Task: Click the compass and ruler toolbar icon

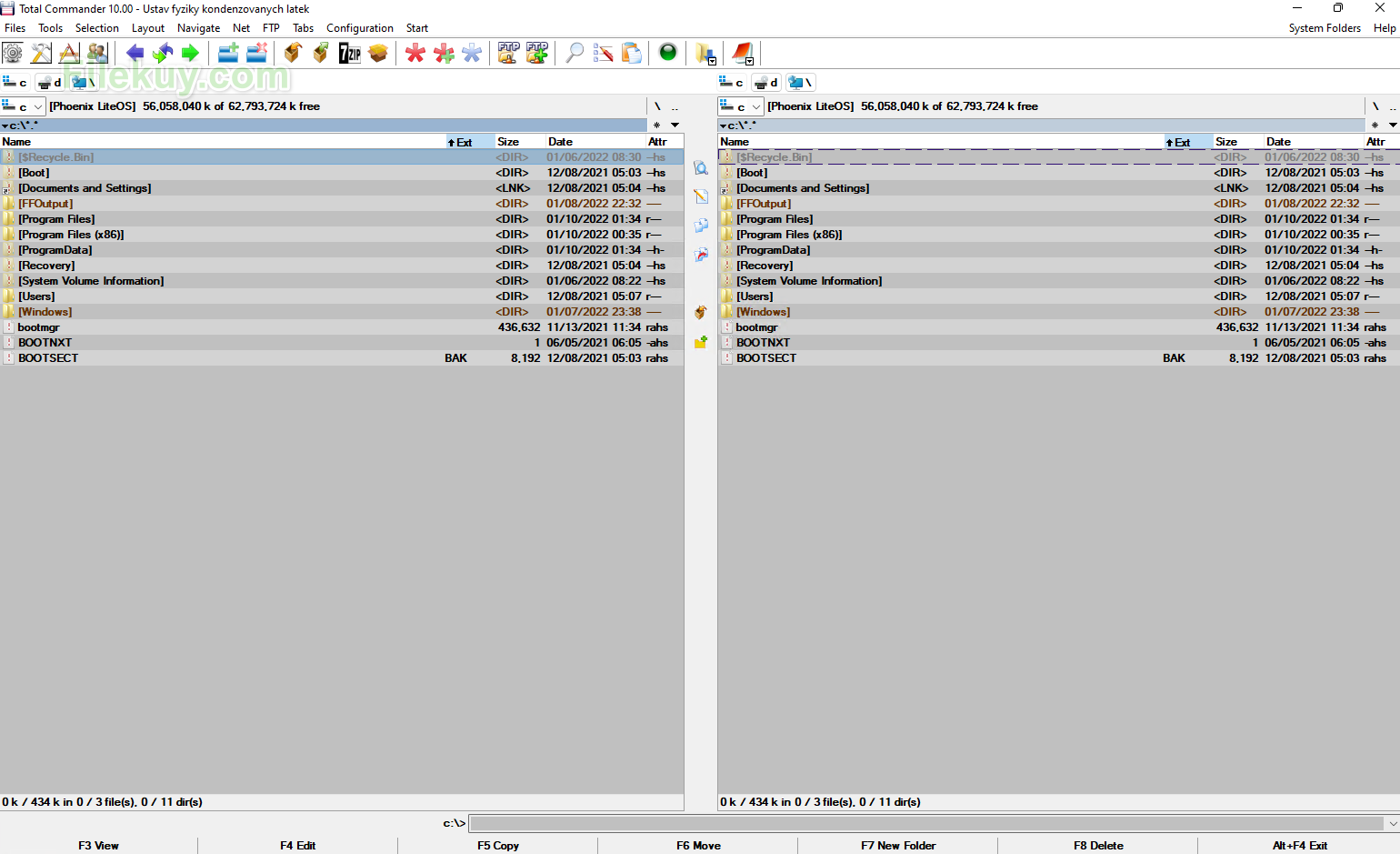Action: [69, 53]
